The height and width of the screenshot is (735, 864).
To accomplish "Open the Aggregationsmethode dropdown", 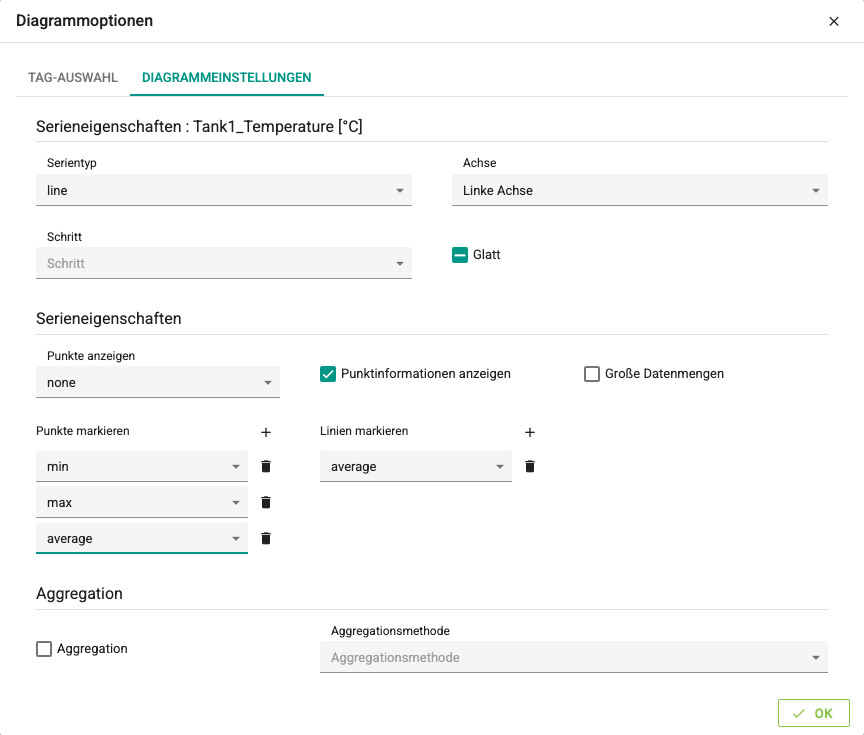I will tap(574, 657).
